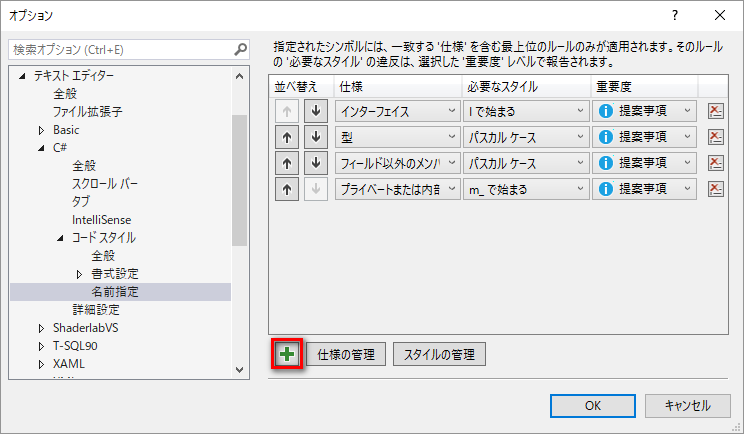The height and width of the screenshot is (434, 744).
Task: Select ファイル拡張子 in the tree
Action: tap(87, 111)
